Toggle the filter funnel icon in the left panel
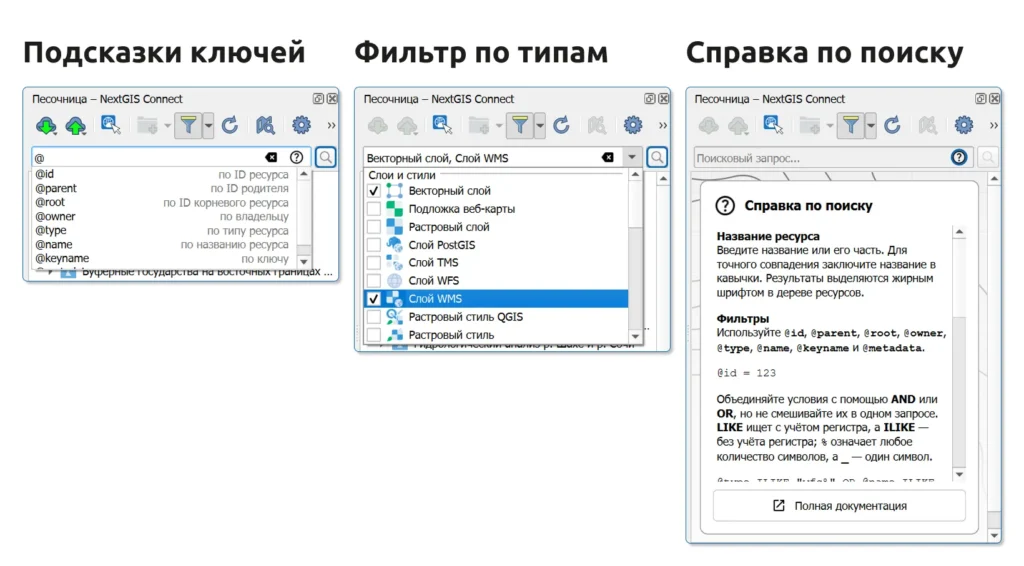This screenshot has height=566, width=1024. tap(188, 125)
